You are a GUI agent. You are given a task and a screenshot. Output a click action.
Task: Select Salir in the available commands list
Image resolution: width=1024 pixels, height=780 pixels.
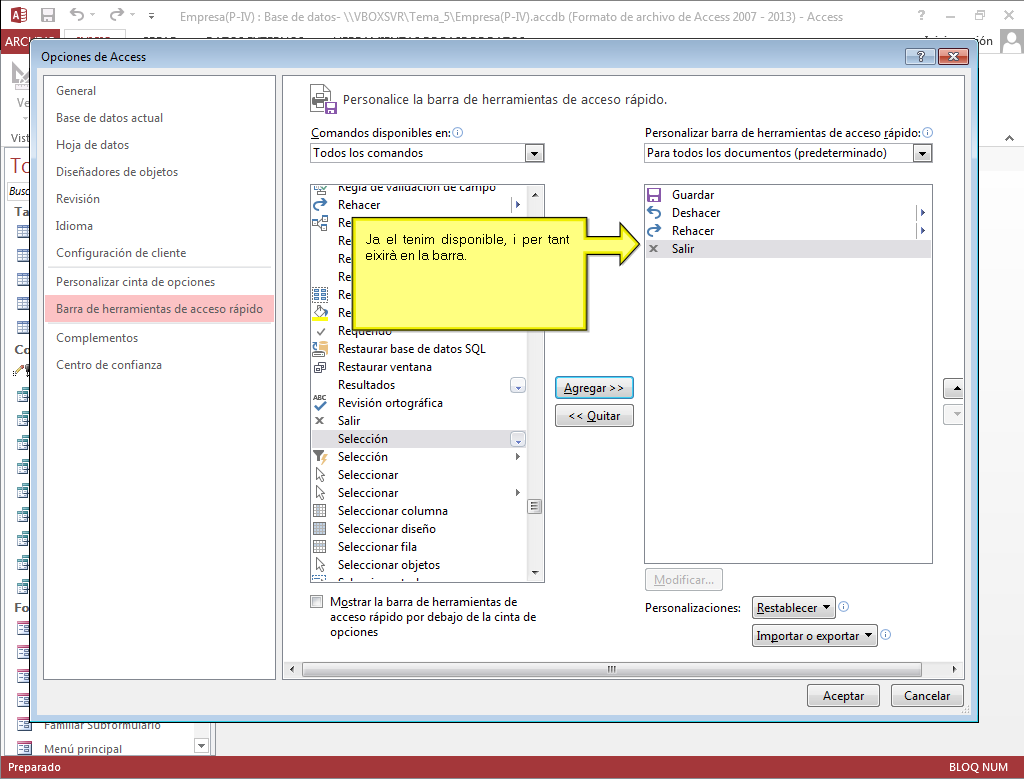pyautogui.click(x=419, y=421)
